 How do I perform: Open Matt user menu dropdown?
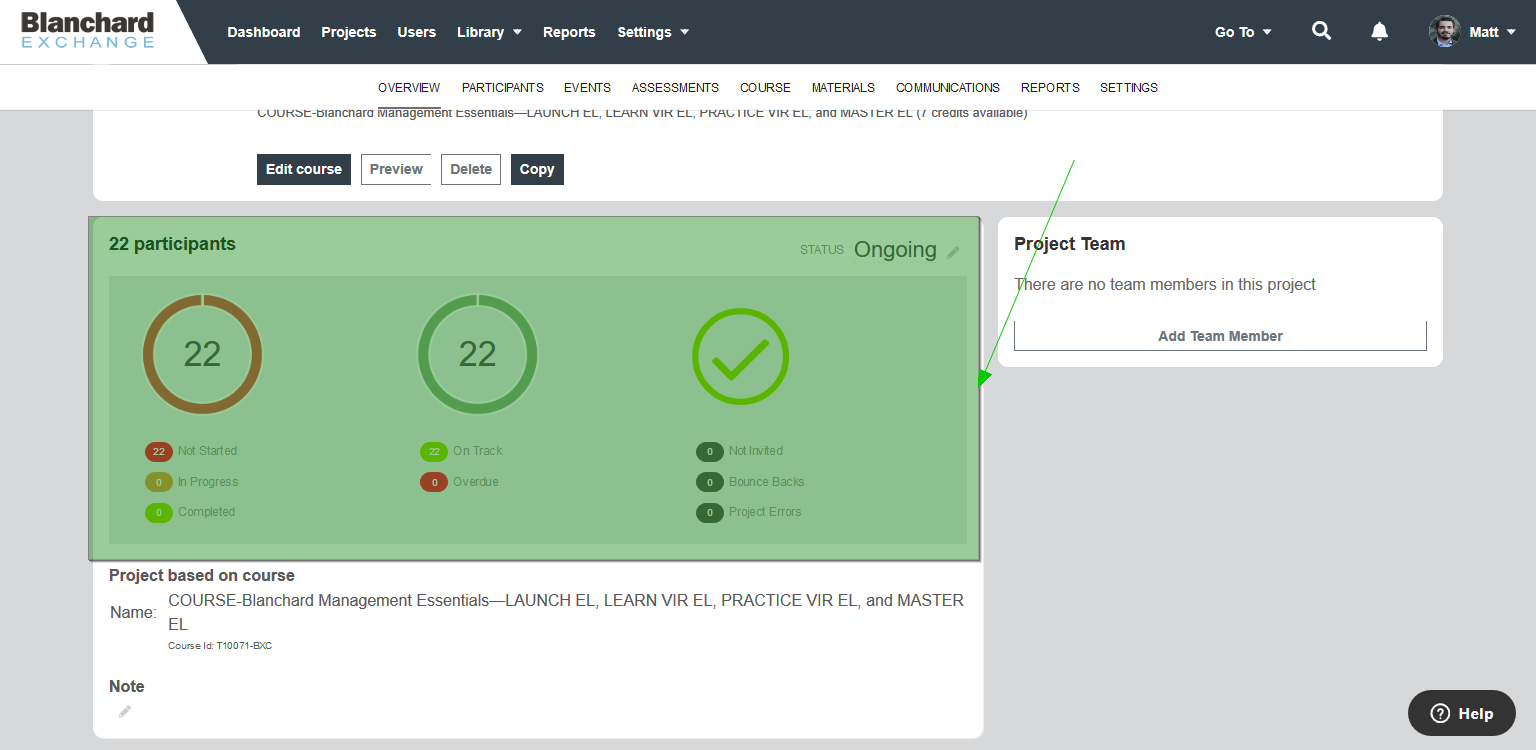[1492, 32]
